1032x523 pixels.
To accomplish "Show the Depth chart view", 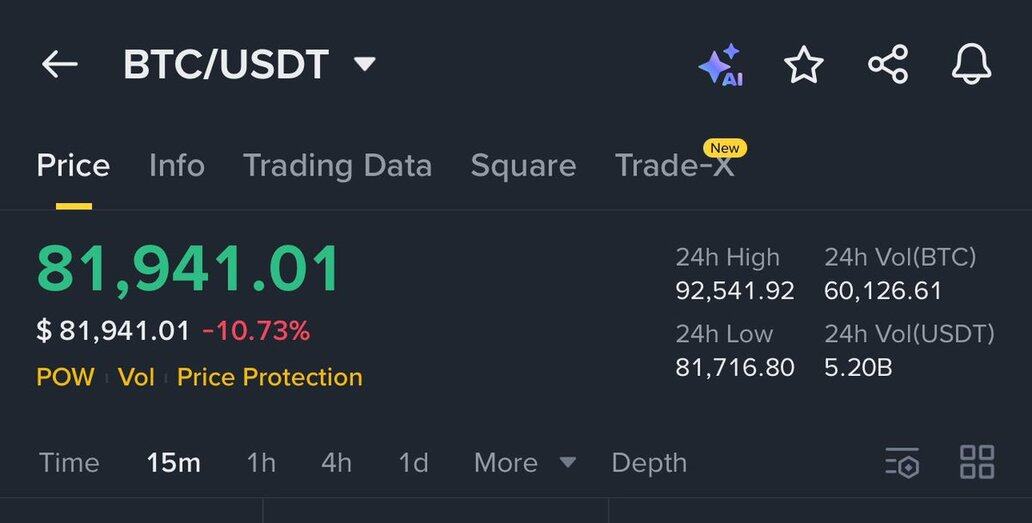I will click(649, 463).
